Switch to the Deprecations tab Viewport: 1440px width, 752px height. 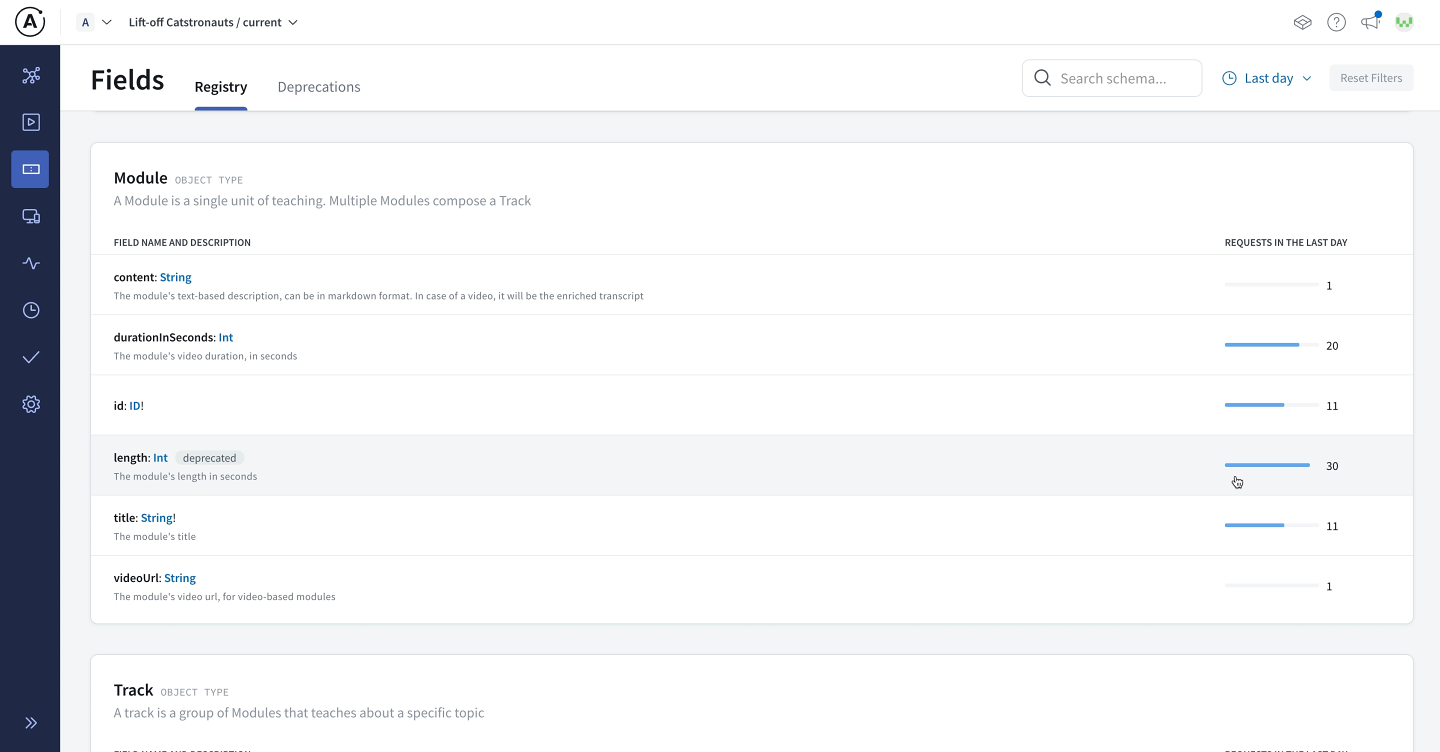pos(319,87)
